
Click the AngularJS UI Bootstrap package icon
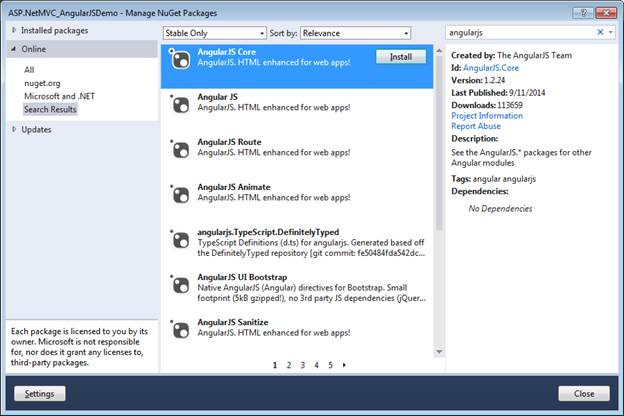(x=180, y=285)
